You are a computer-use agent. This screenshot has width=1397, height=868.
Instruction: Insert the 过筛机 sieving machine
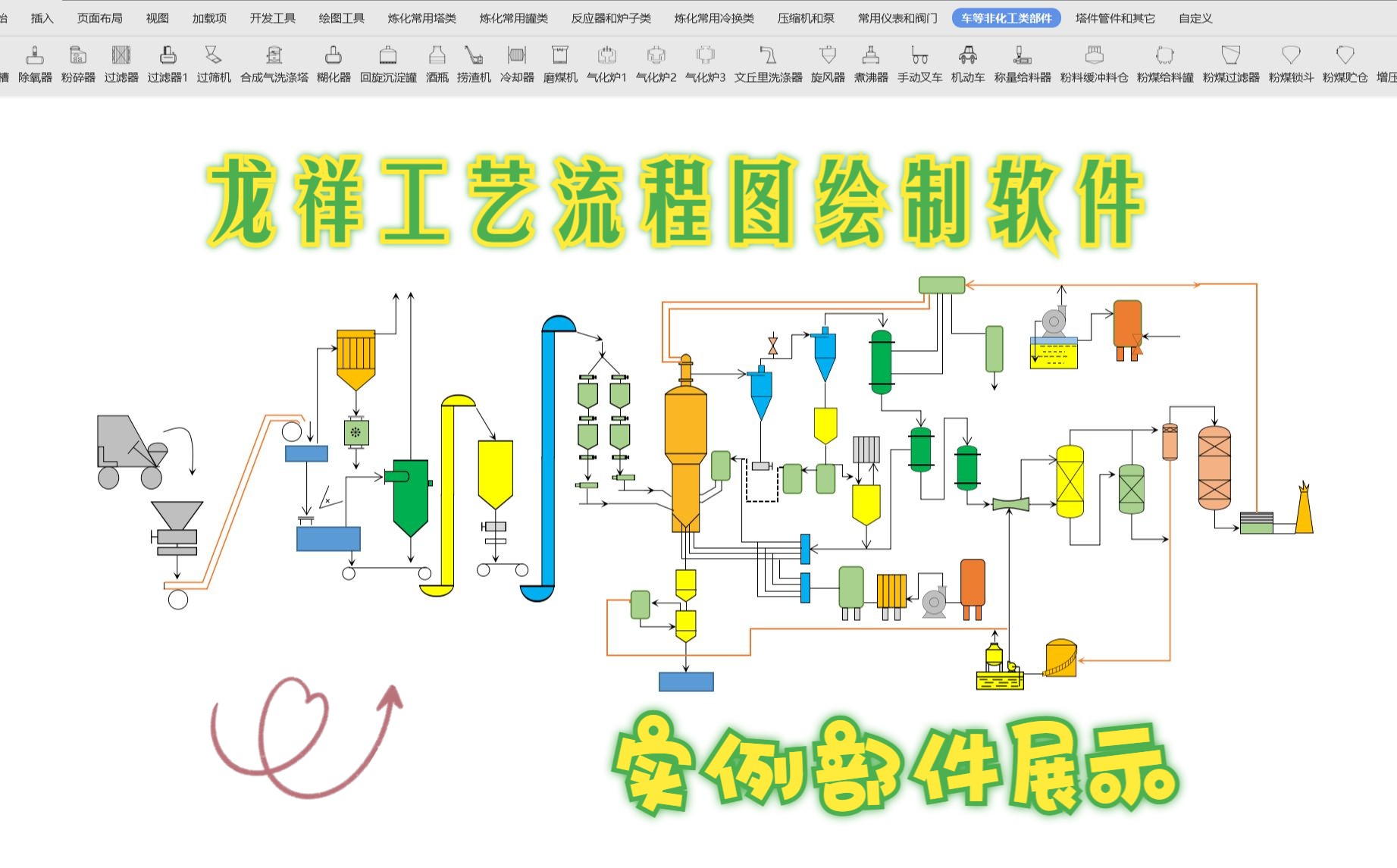click(x=214, y=64)
